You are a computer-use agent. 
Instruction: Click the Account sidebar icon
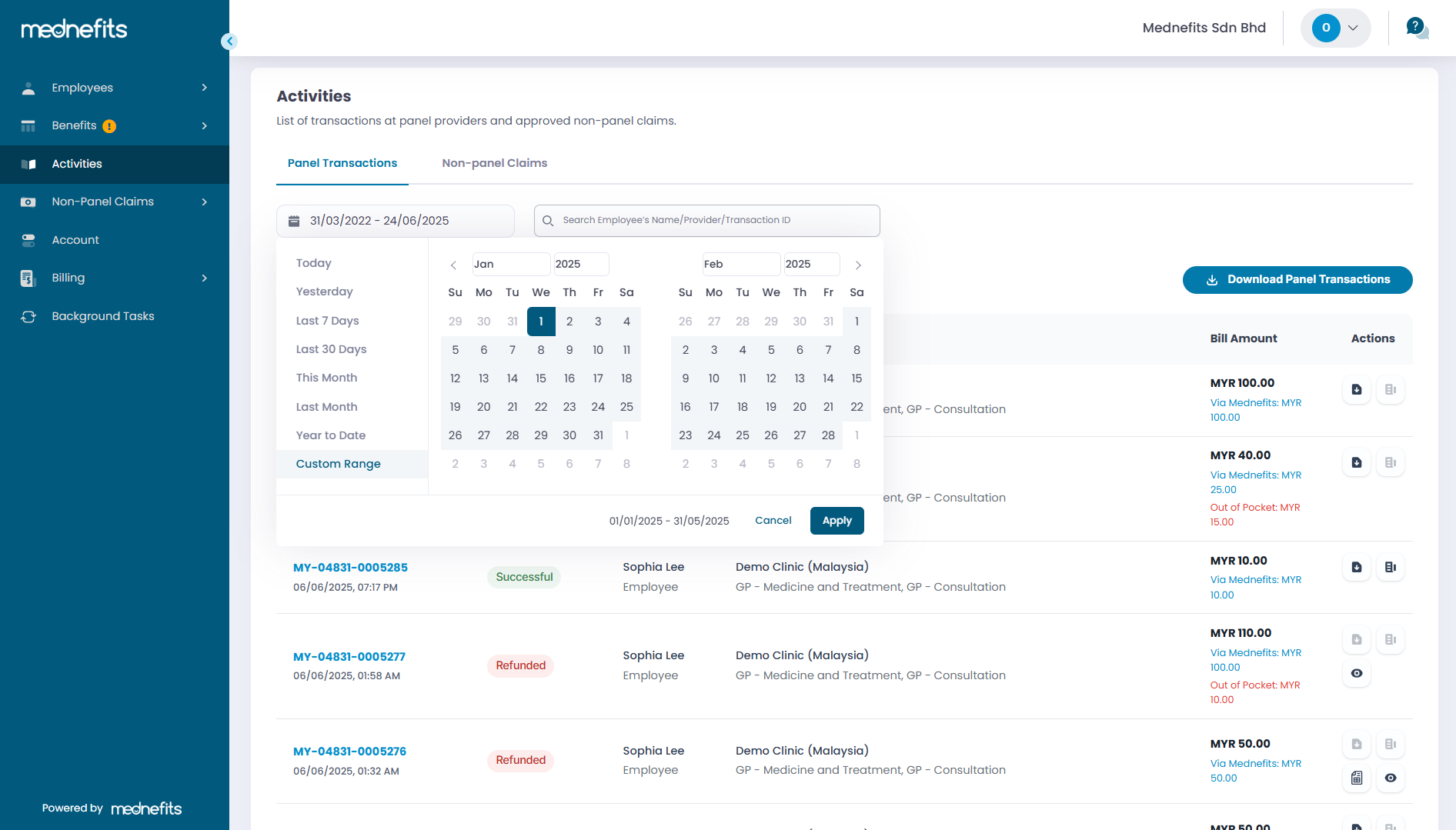(x=28, y=240)
